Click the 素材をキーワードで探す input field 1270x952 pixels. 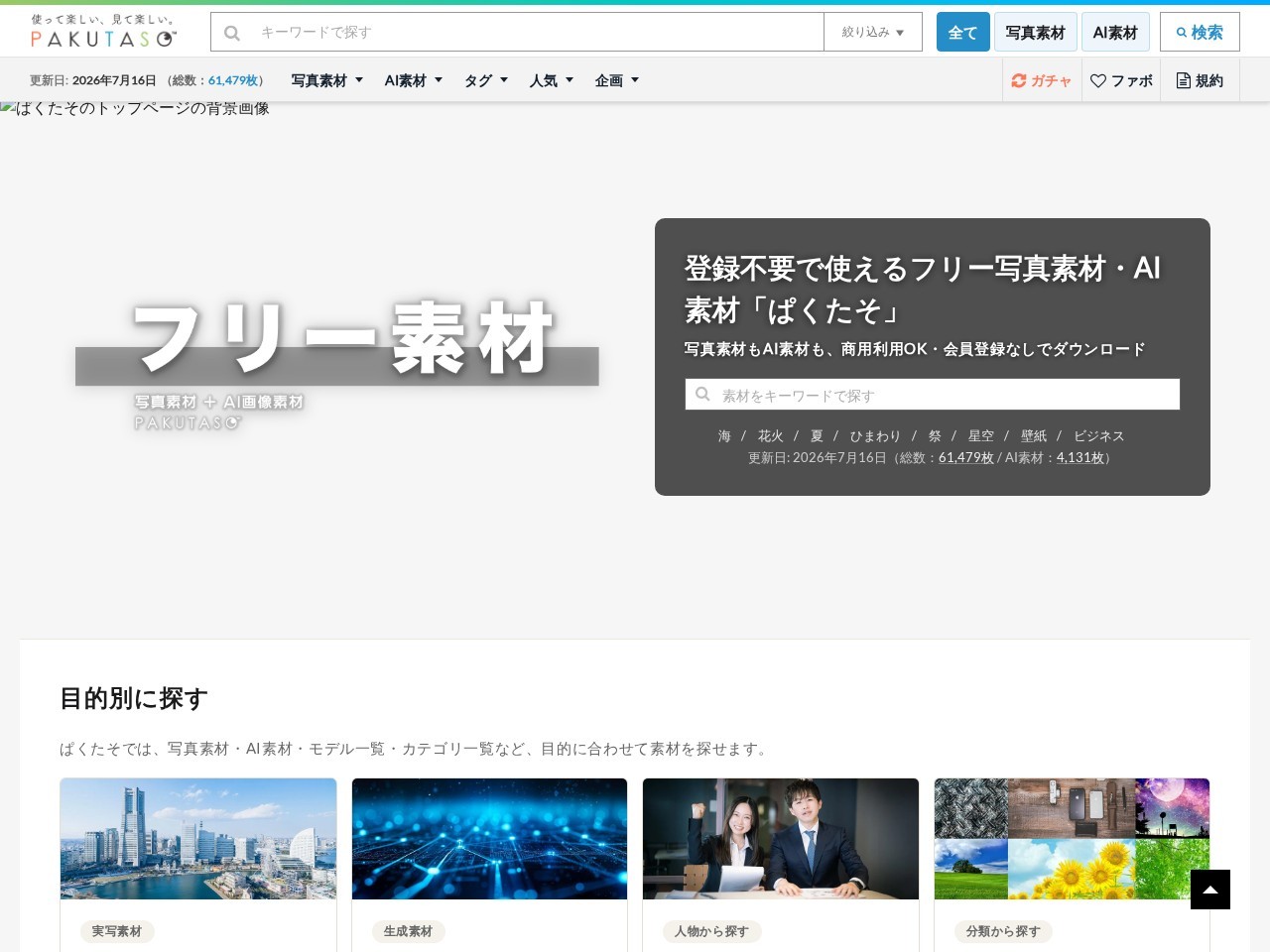click(x=933, y=394)
